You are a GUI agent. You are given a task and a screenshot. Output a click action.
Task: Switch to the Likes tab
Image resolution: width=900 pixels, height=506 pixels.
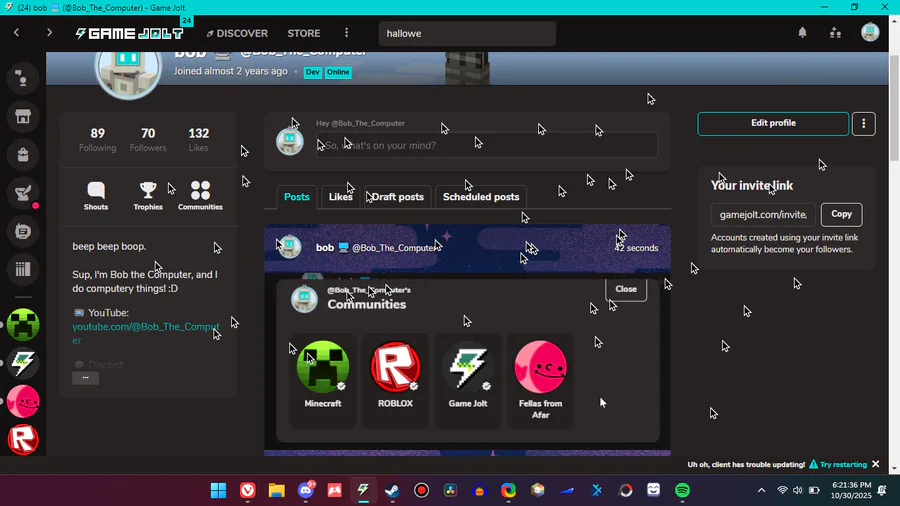tap(340, 197)
